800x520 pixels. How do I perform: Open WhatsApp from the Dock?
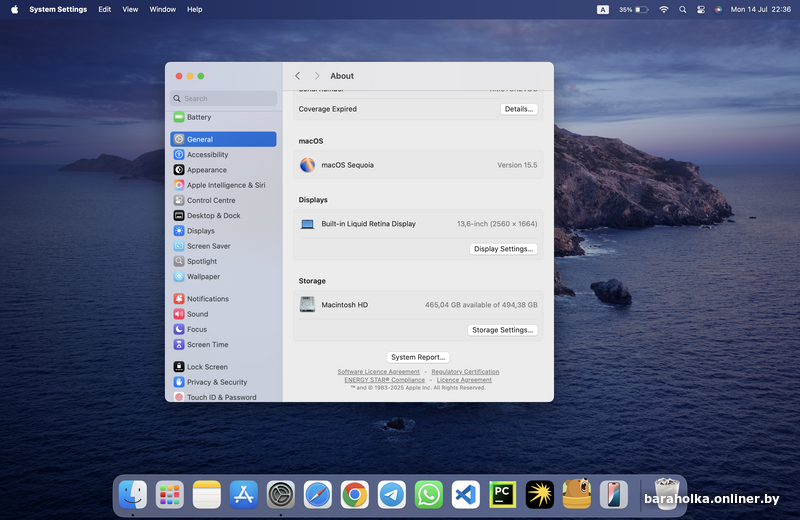click(x=429, y=494)
